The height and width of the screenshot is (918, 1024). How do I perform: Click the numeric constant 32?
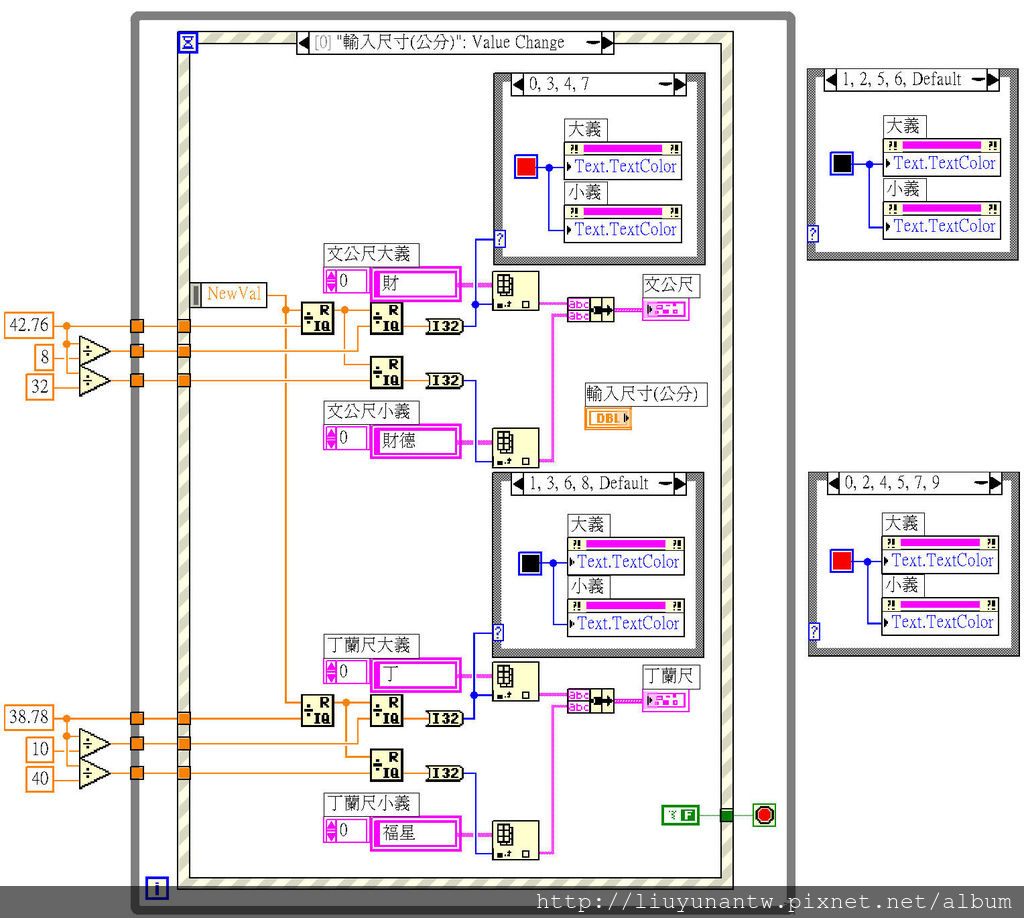(x=39, y=387)
